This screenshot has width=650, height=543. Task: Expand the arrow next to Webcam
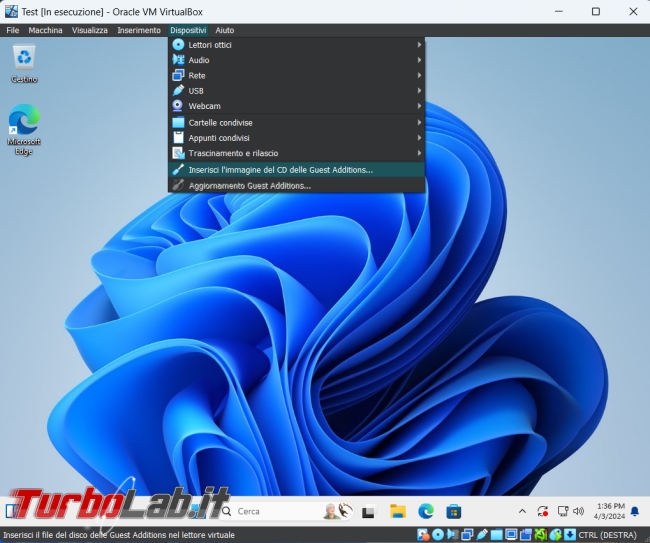tap(420, 106)
